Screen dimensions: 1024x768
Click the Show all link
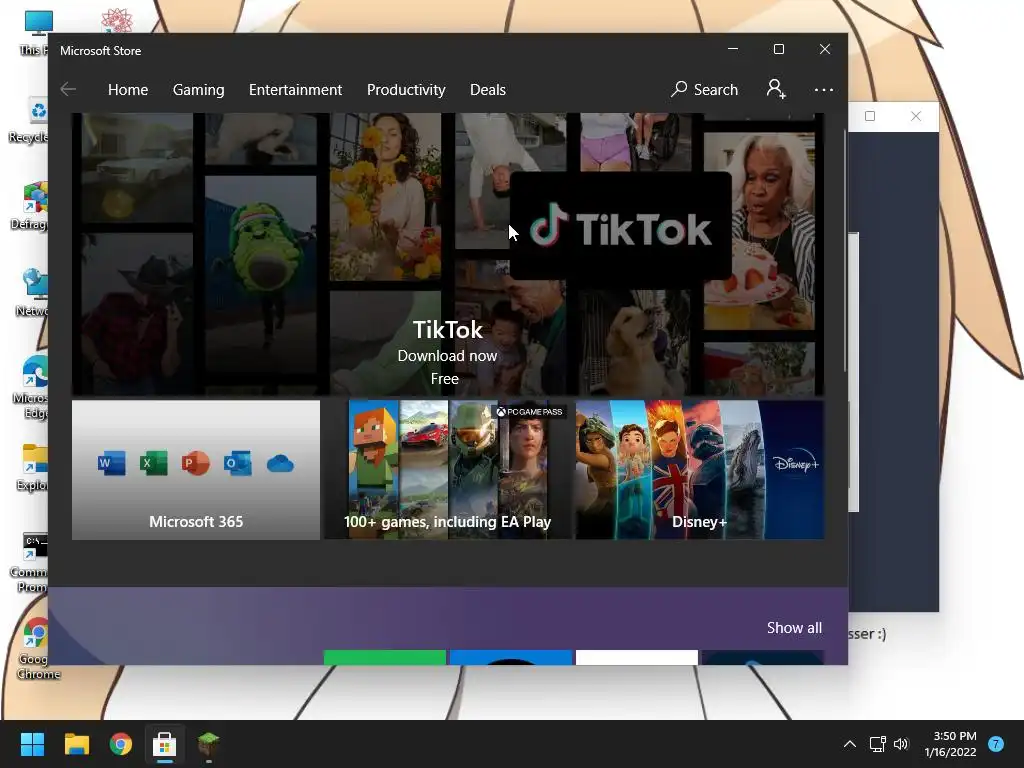click(x=794, y=628)
